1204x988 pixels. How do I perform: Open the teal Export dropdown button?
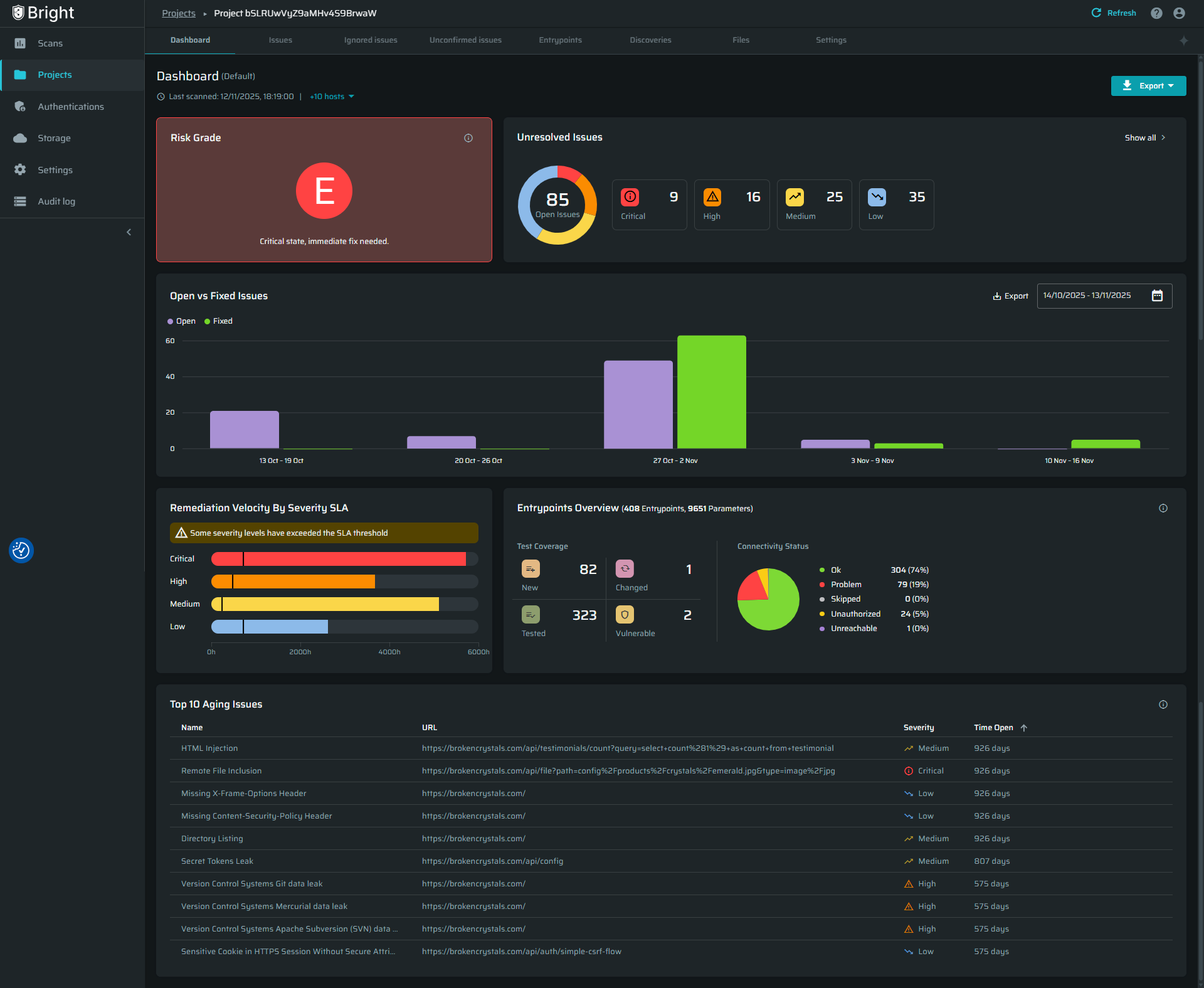(x=1148, y=86)
